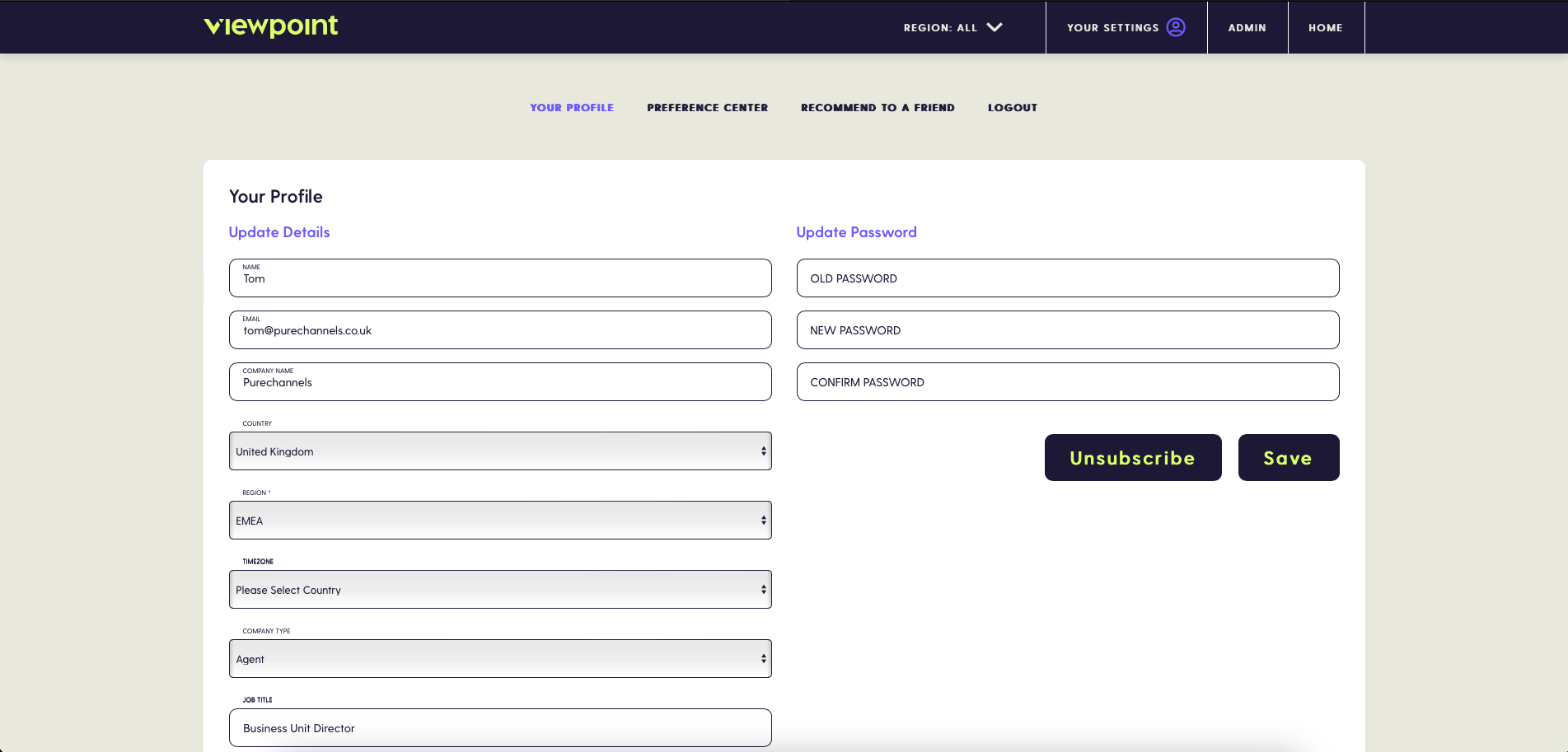Open the Country dropdown set to United Kingdom

(500, 451)
